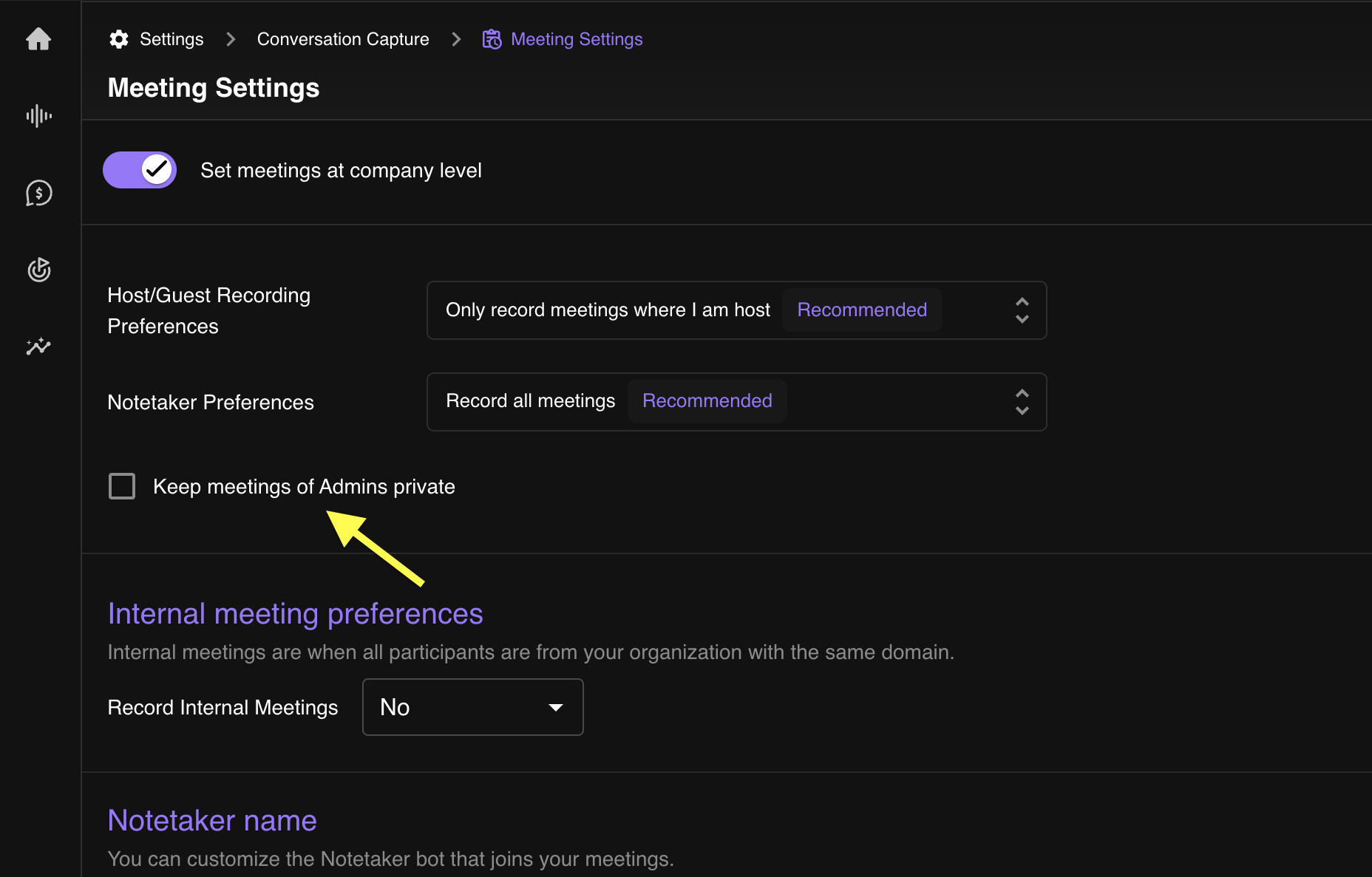Click the Meeting Settings calendar icon
This screenshot has width=1372, height=877.
click(x=492, y=39)
